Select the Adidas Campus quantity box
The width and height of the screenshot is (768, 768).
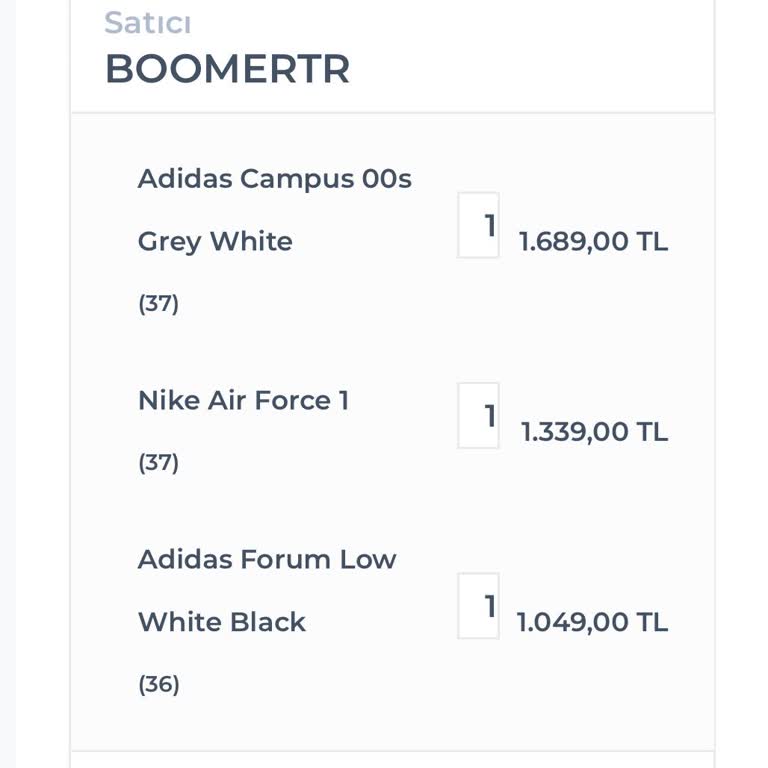pos(478,226)
